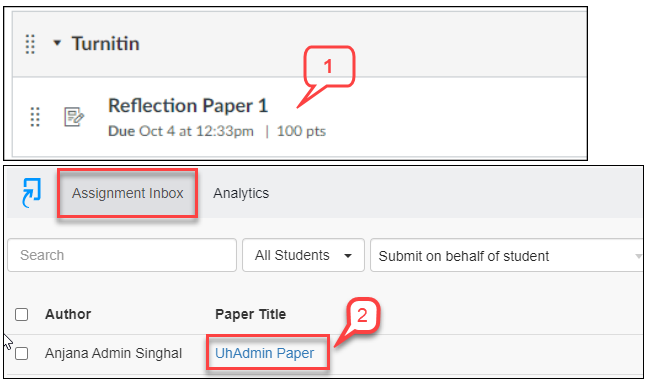Collapse the Turnitin assignment group
This screenshot has width=658, height=388.
(57, 43)
